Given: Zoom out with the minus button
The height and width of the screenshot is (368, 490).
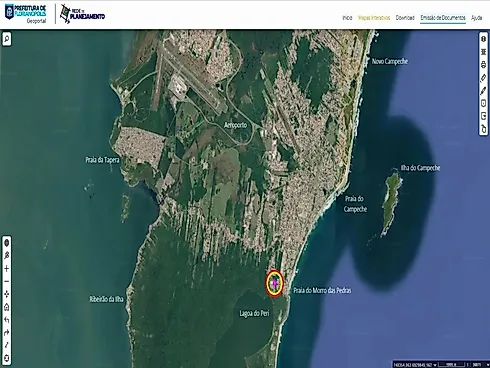Looking at the screenshot, I should pyautogui.click(x=7, y=281).
